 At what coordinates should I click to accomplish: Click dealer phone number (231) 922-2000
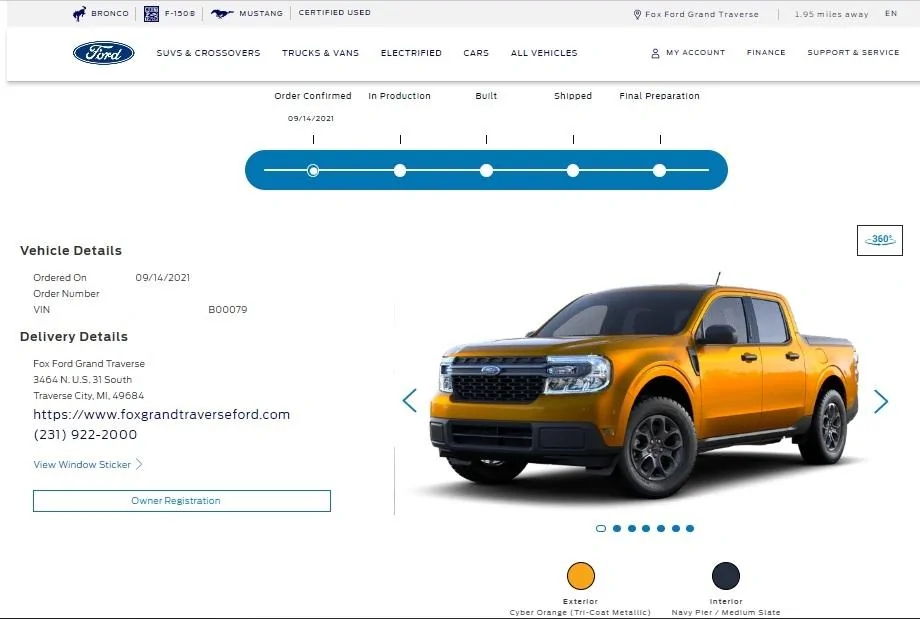click(x=85, y=435)
